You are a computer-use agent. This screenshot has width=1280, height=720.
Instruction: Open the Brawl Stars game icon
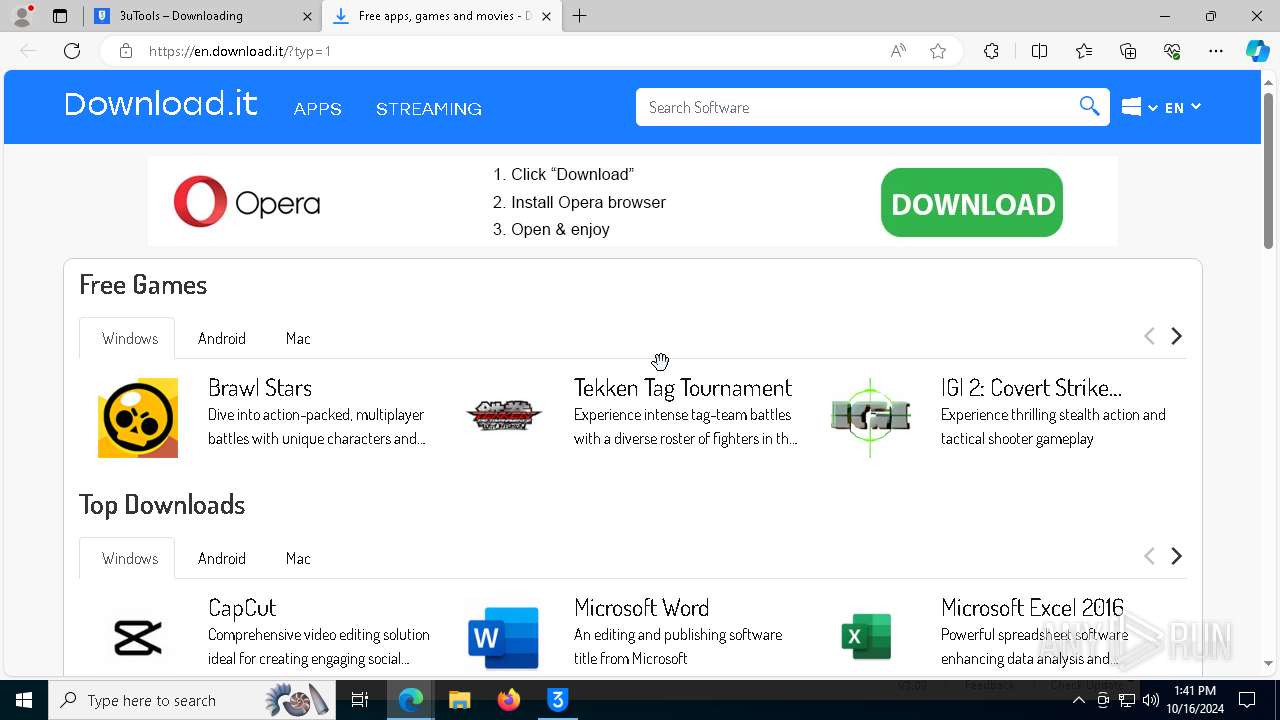138,418
